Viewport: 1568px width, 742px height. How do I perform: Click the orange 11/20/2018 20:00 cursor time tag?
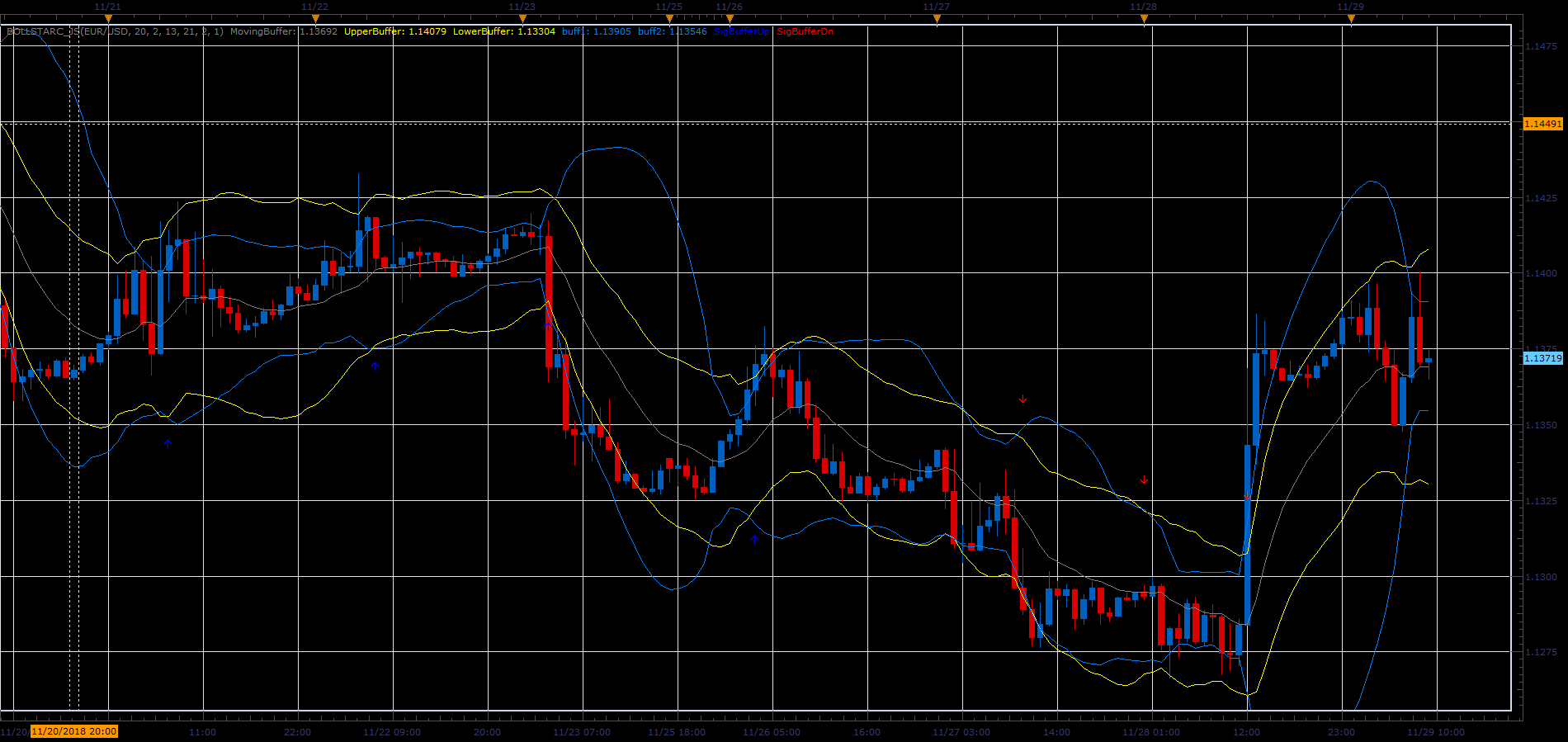pyautogui.click(x=74, y=731)
